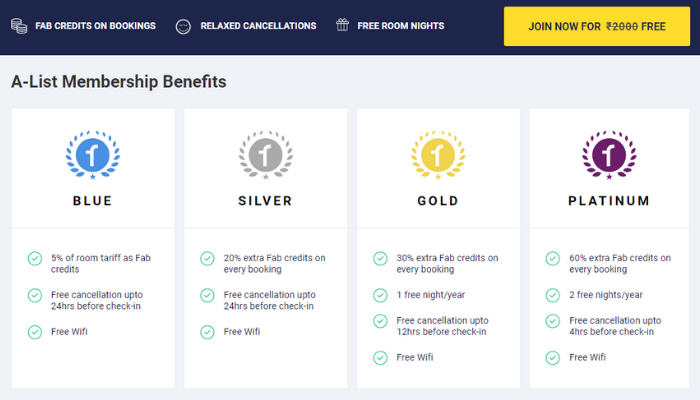Click checkmark next to 1 free night/year
Screen dimensions: 700x400
(380, 295)
